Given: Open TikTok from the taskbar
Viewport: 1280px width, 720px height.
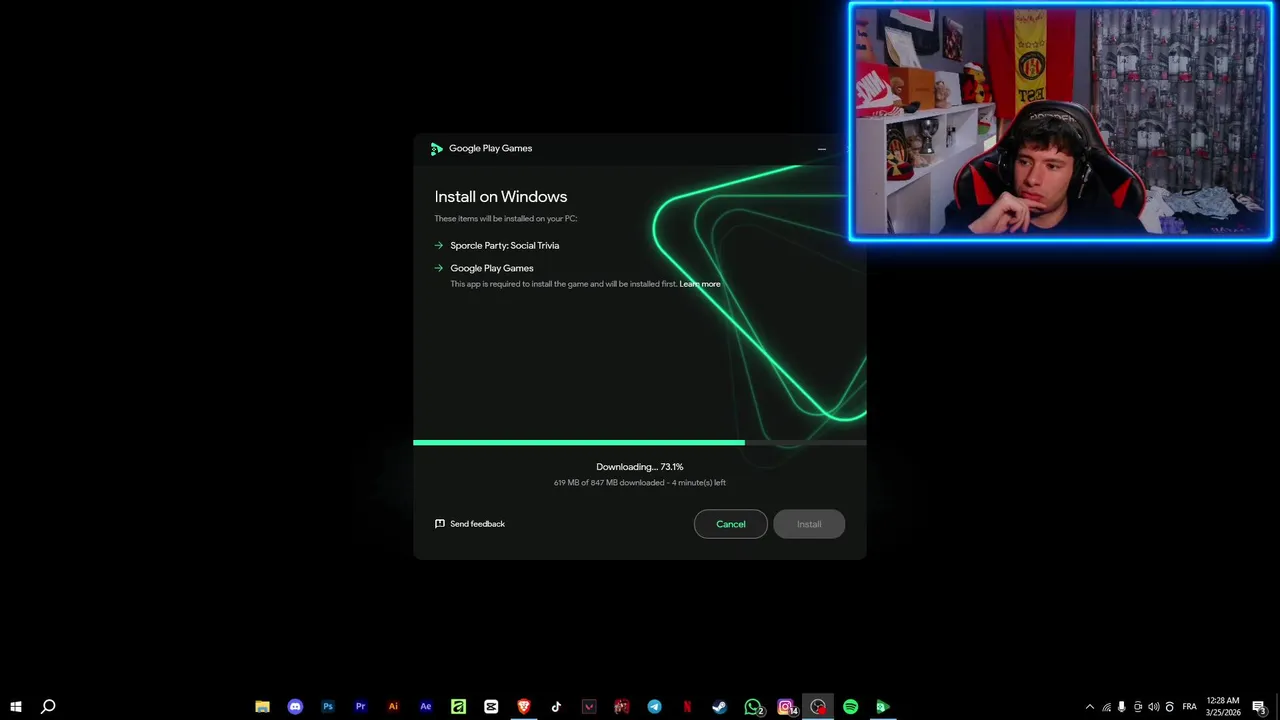Looking at the screenshot, I should click(x=556, y=707).
